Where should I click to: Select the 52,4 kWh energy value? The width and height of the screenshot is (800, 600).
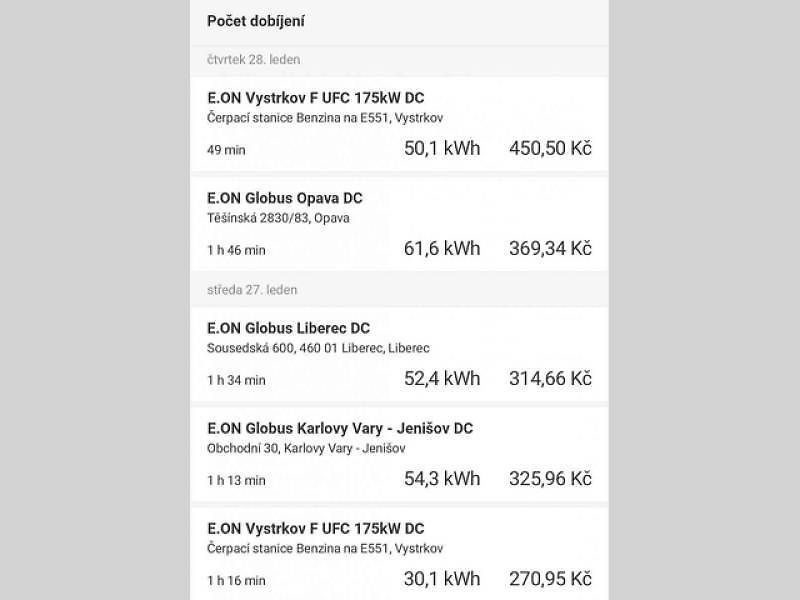442,378
